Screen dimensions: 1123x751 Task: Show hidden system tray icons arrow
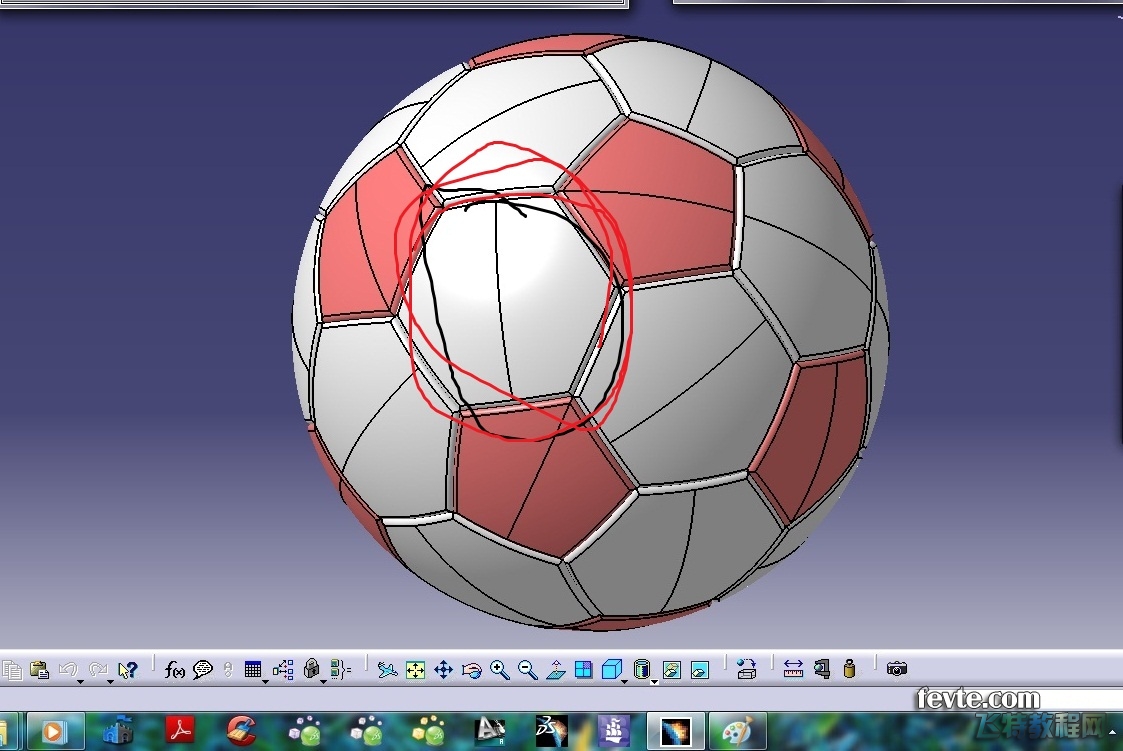(x=1112, y=732)
